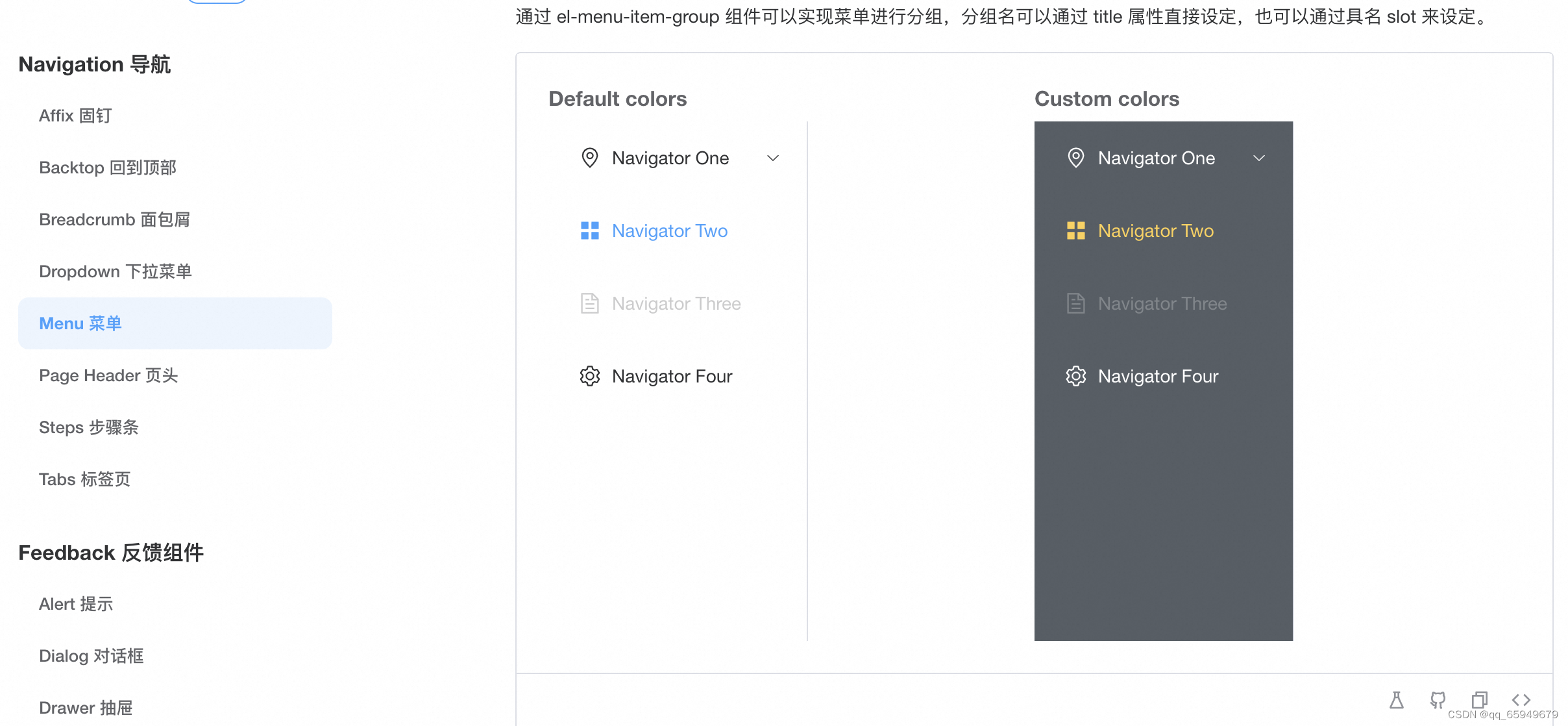
Task: Click the gear icon in default colors menu
Action: pos(589,376)
